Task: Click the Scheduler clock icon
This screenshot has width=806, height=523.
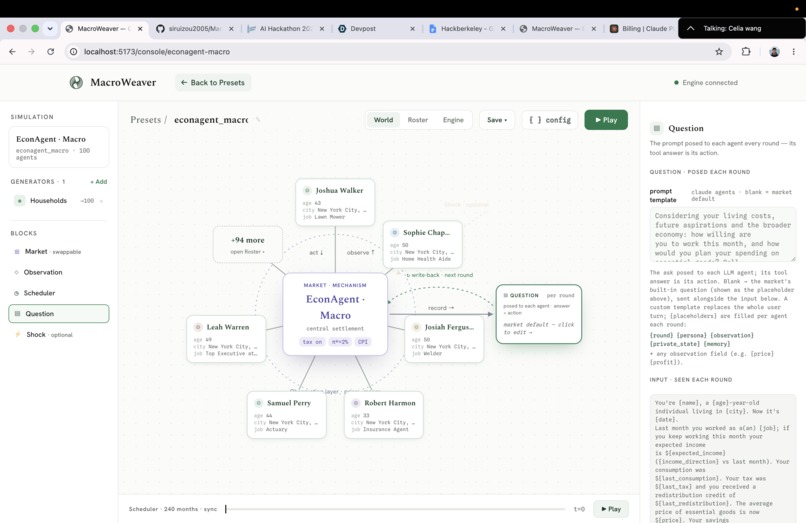Action: pos(16,293)
